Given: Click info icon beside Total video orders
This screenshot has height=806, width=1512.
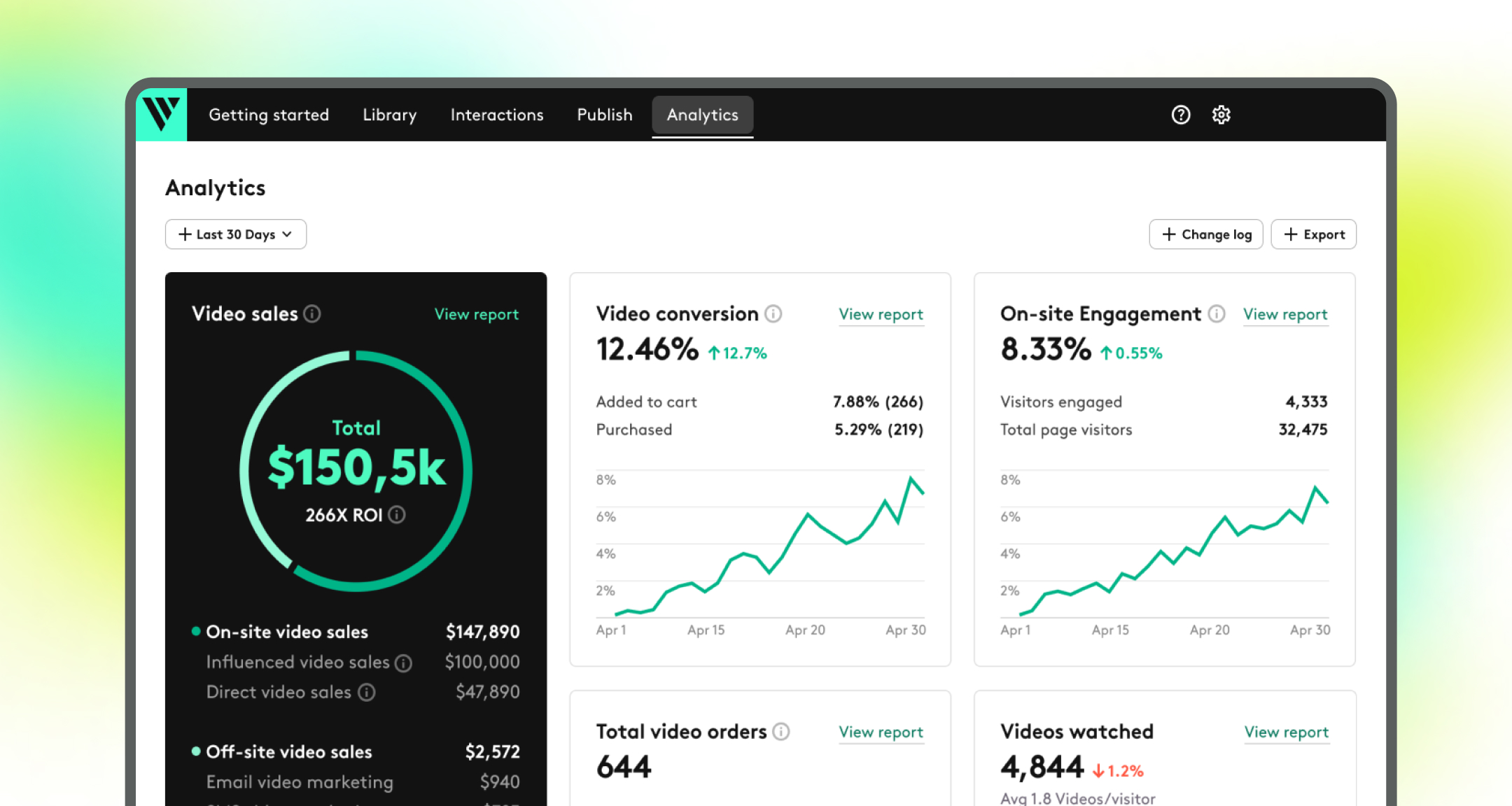Looking at the screenshot, I should point(781,732).
